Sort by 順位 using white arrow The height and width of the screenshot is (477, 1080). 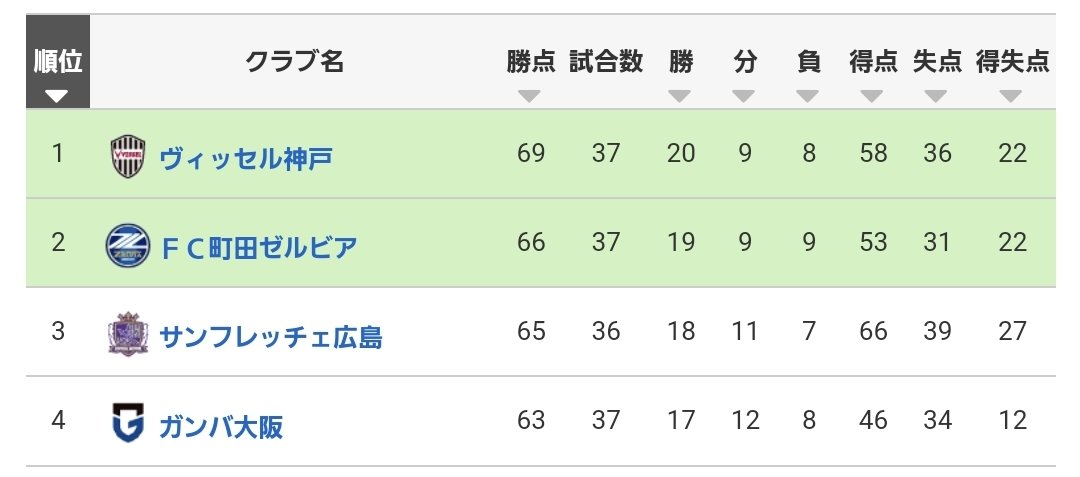coord(56,96)
